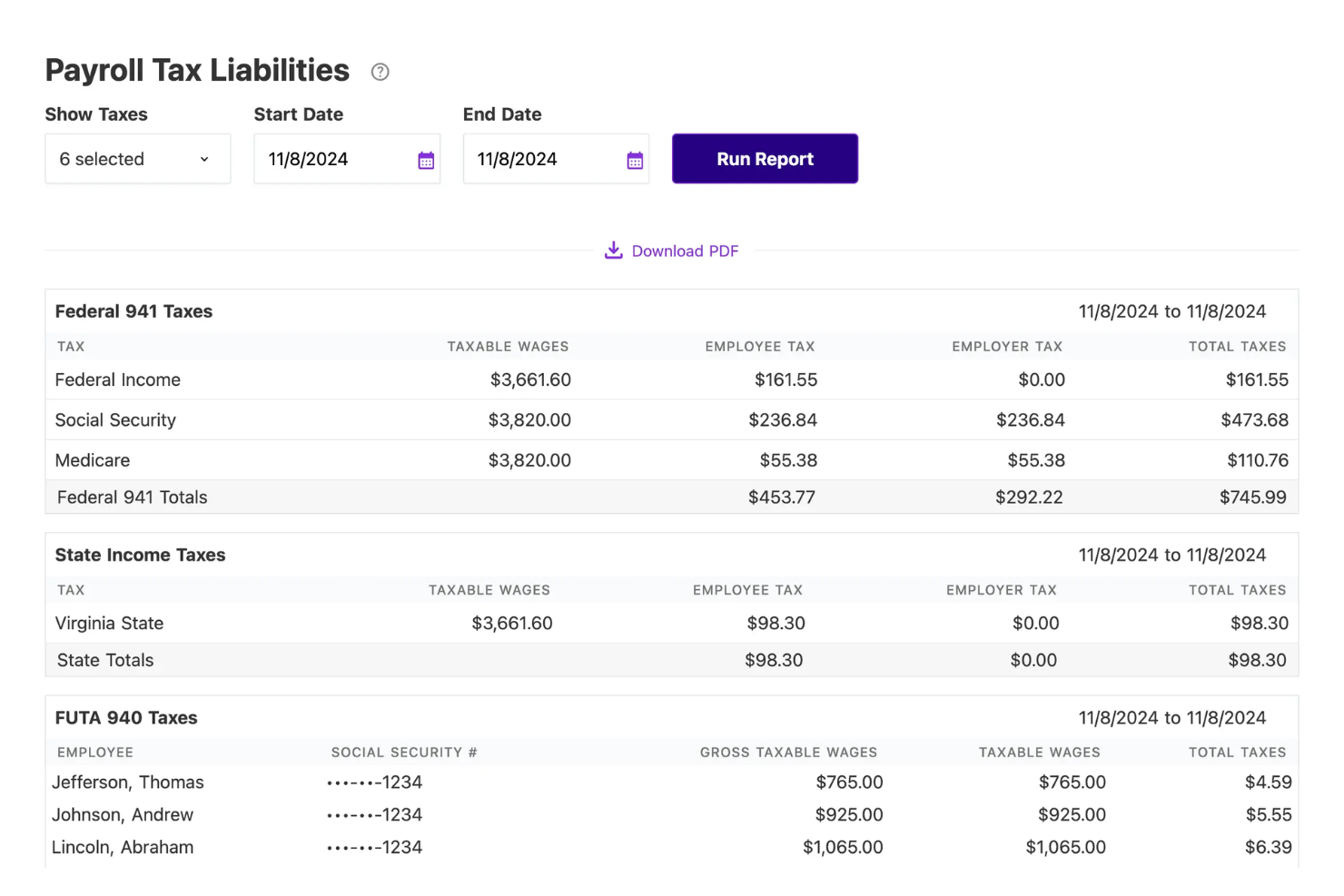Open the End Date calendar picker icon

click(635, 159)
